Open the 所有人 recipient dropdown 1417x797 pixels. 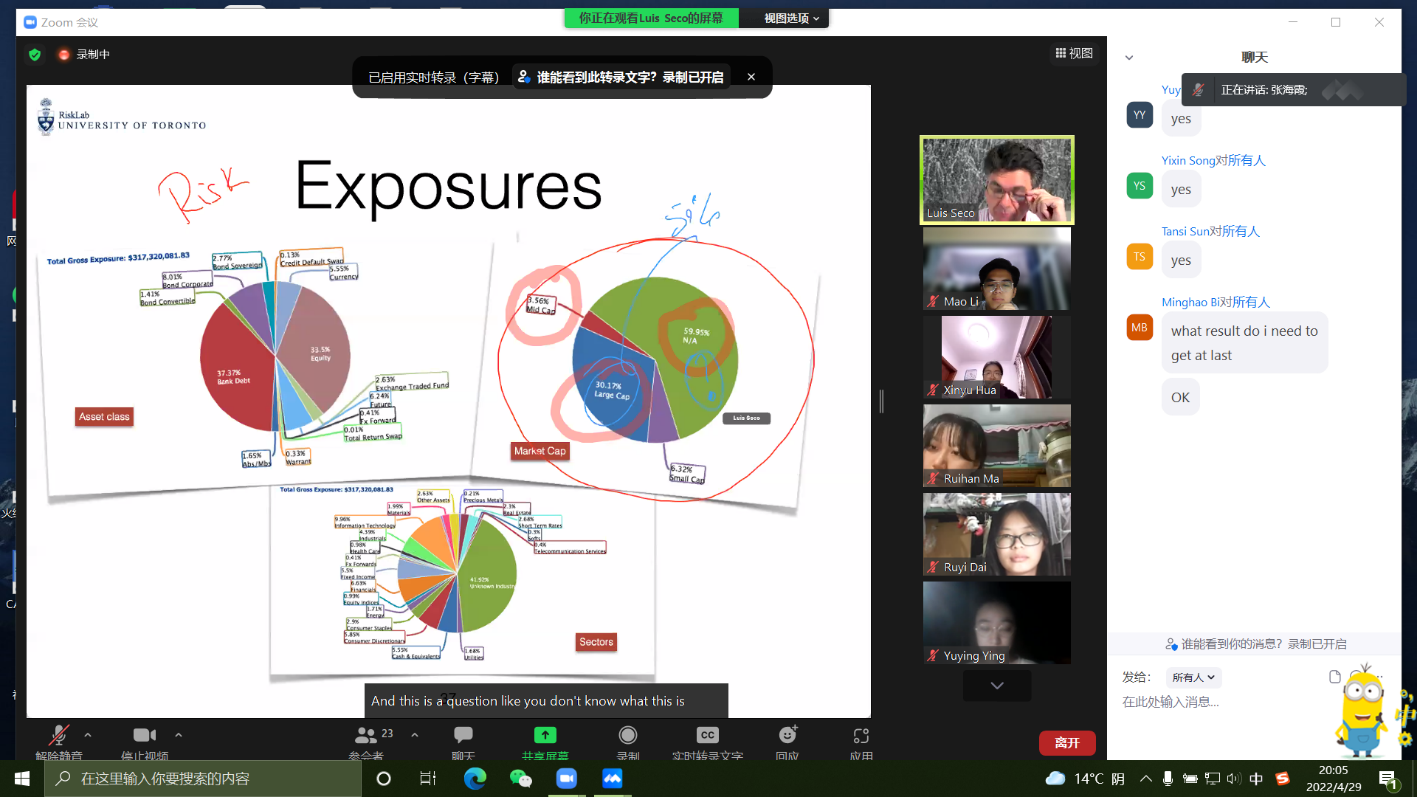[x=1193, y=677]
